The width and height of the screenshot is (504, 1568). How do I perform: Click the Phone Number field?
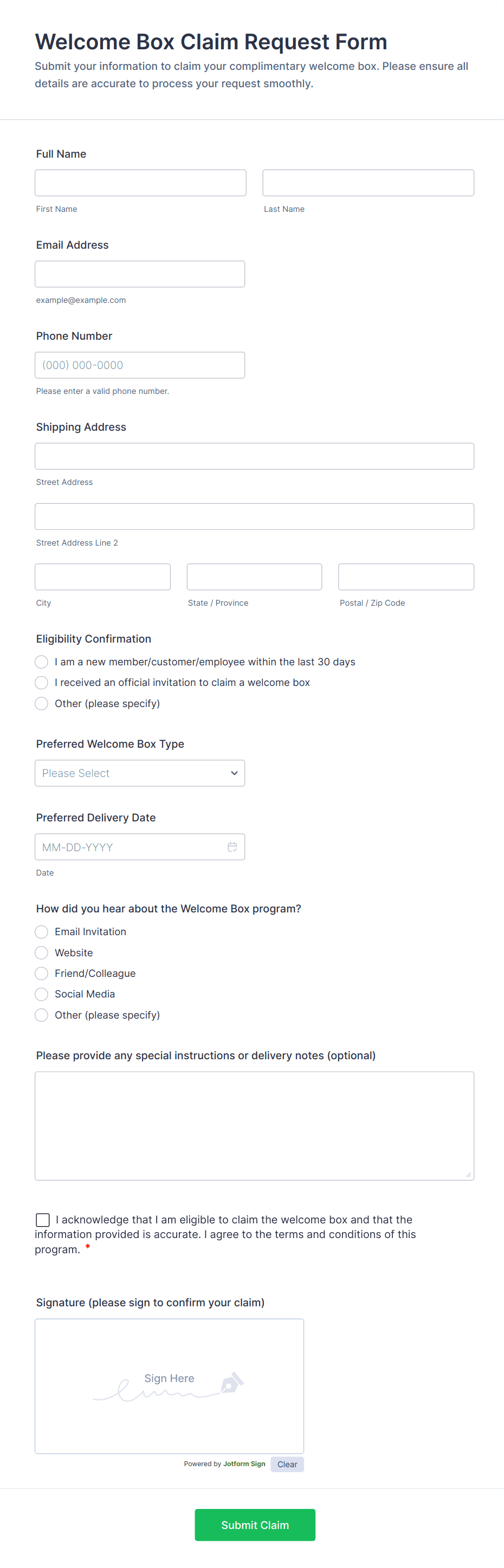pyautogui.click(x=139, y=365)
